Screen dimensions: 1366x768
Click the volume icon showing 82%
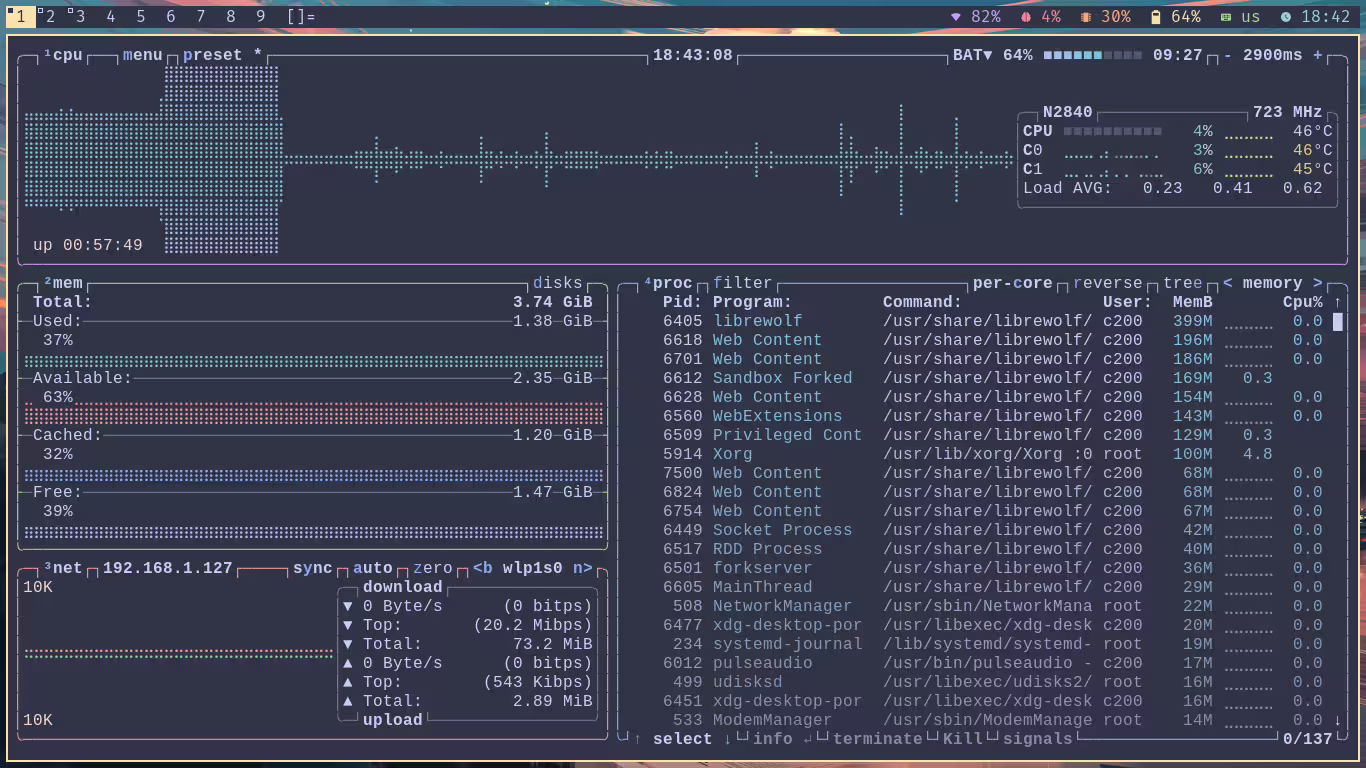pos(955,17)
